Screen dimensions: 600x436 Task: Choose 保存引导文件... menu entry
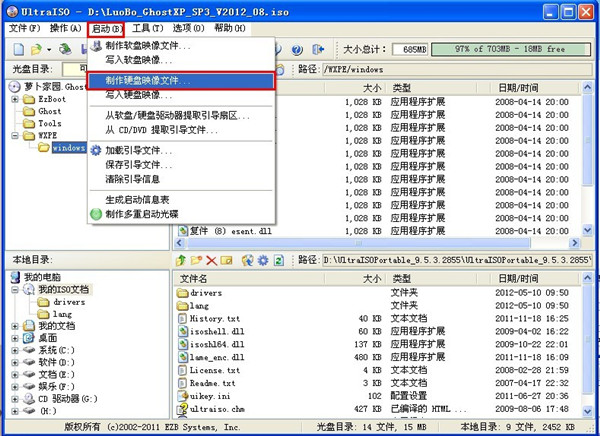pyautogui.click(x=181, y=165)
